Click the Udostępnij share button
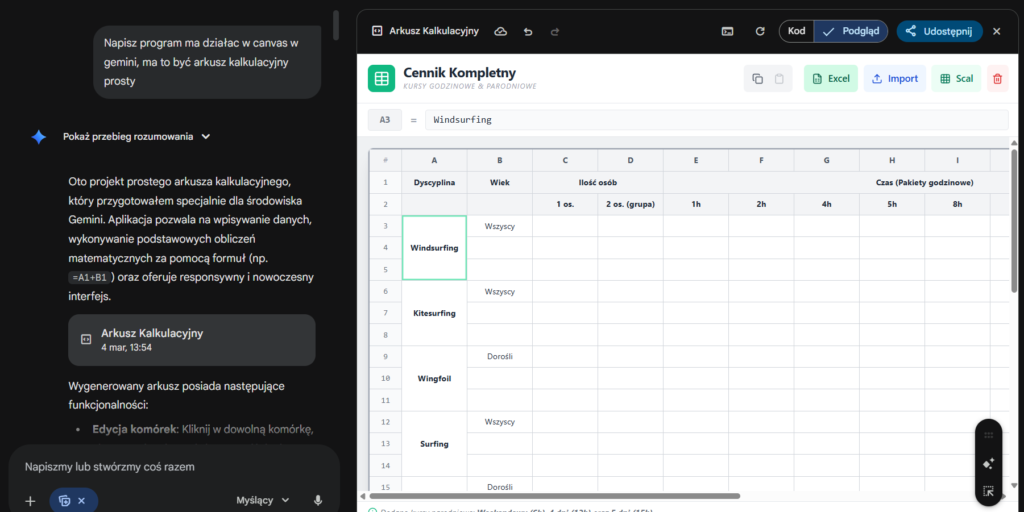 [x=939, y=31]
